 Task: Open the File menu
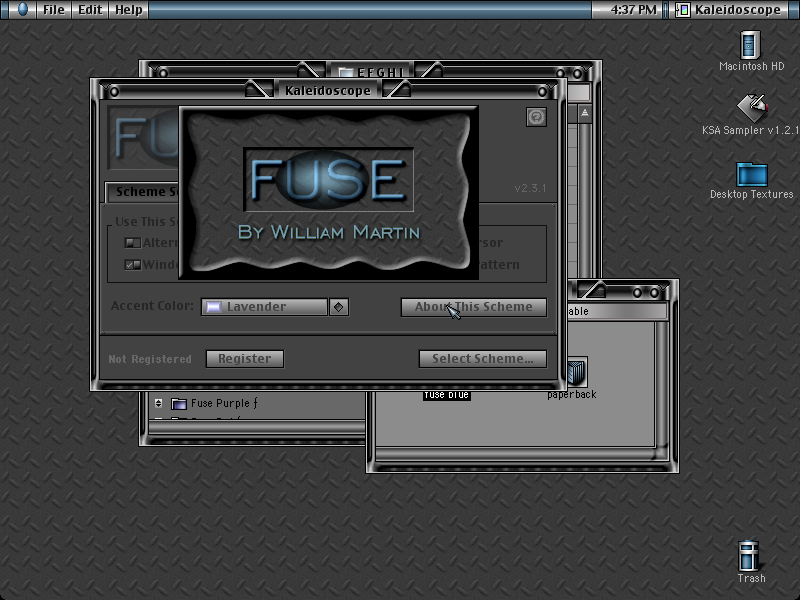(54, 10)
